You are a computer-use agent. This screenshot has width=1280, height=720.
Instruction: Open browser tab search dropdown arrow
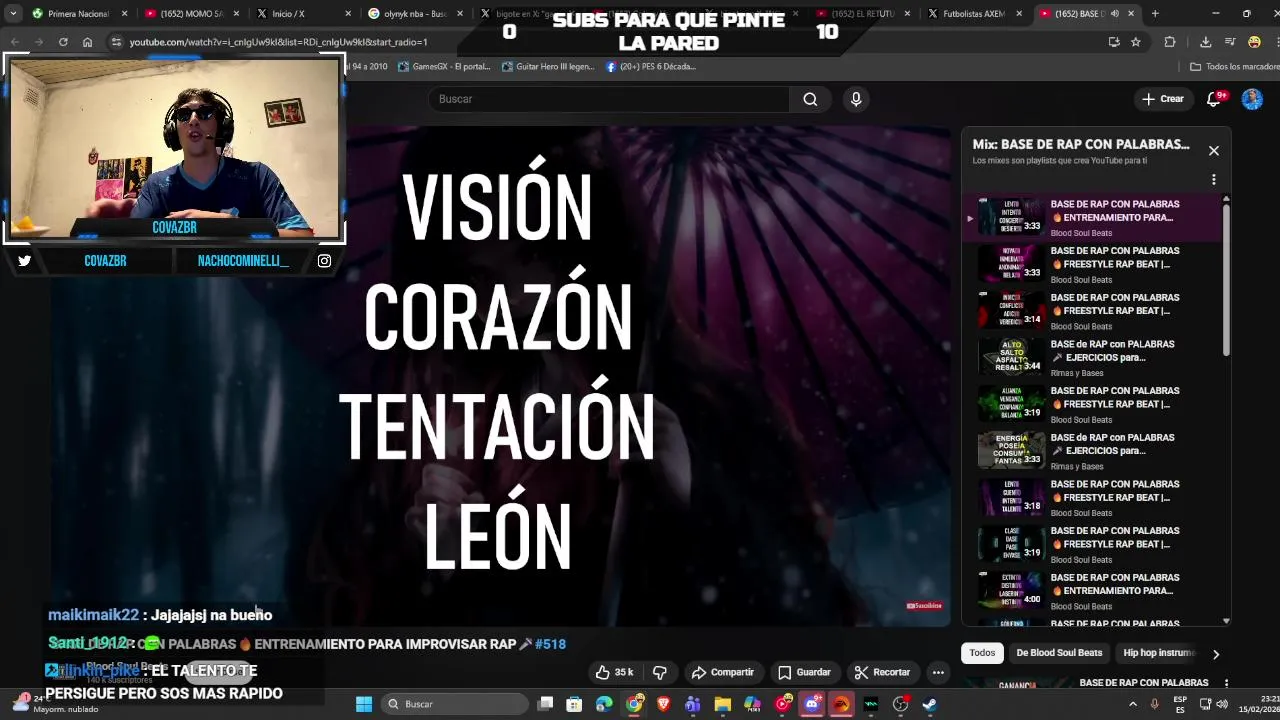pos(13,14)
